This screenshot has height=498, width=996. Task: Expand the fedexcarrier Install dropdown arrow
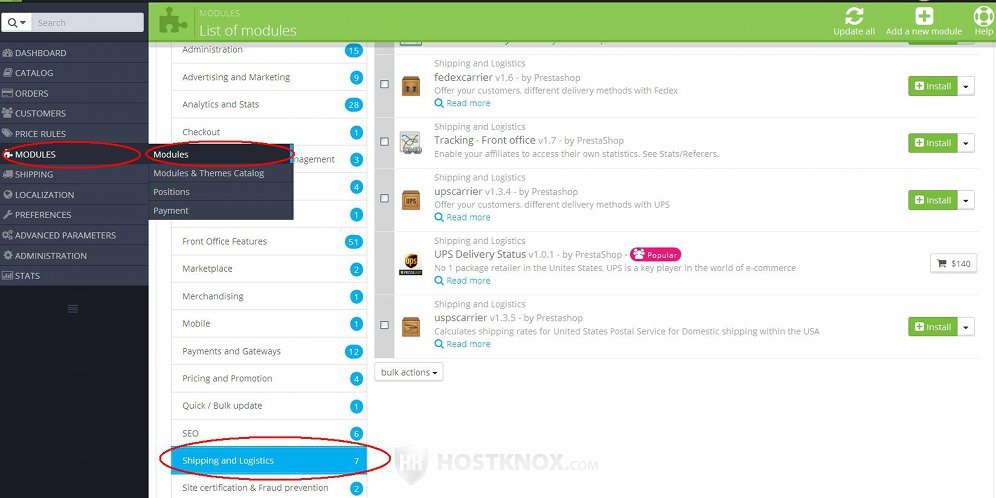(966, 86)
